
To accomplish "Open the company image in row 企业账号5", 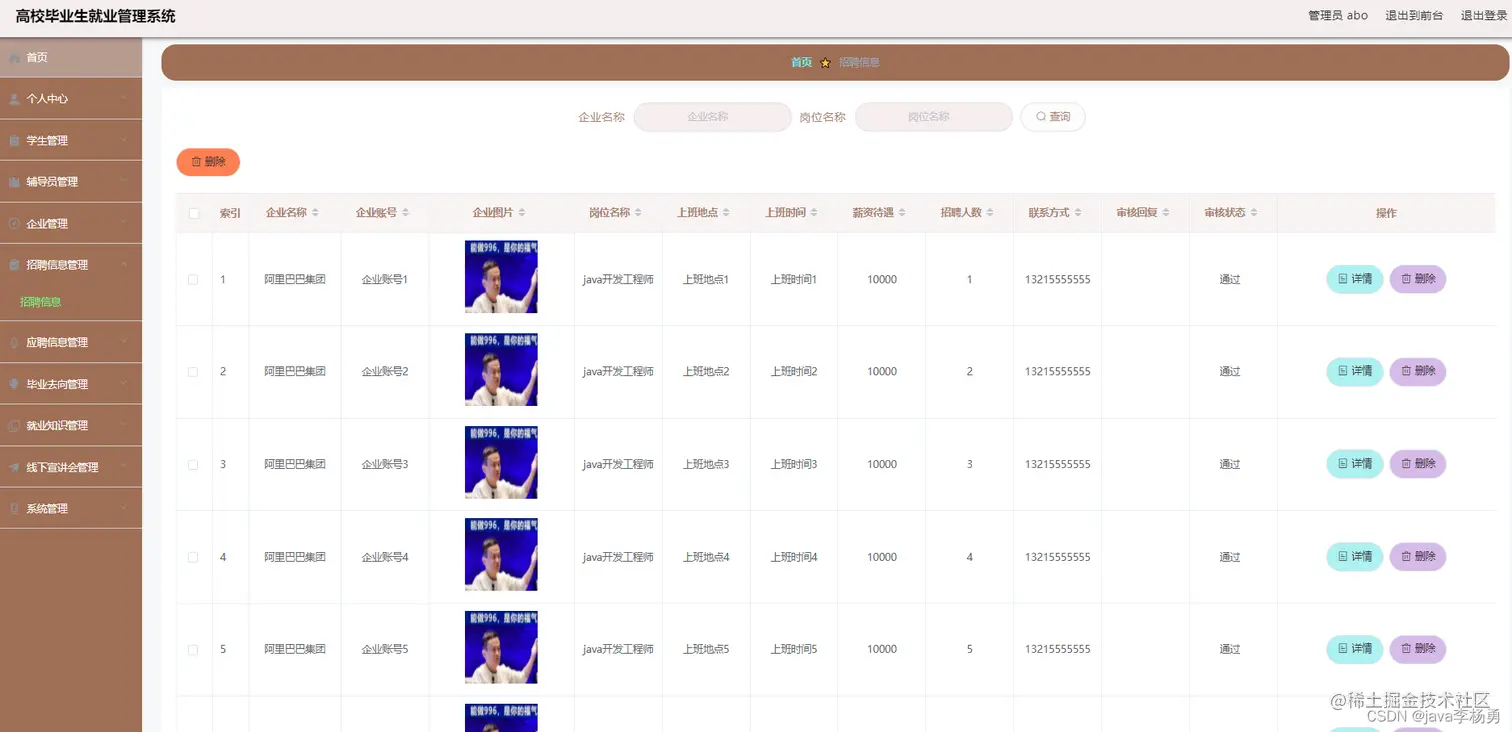I will 501,647.
